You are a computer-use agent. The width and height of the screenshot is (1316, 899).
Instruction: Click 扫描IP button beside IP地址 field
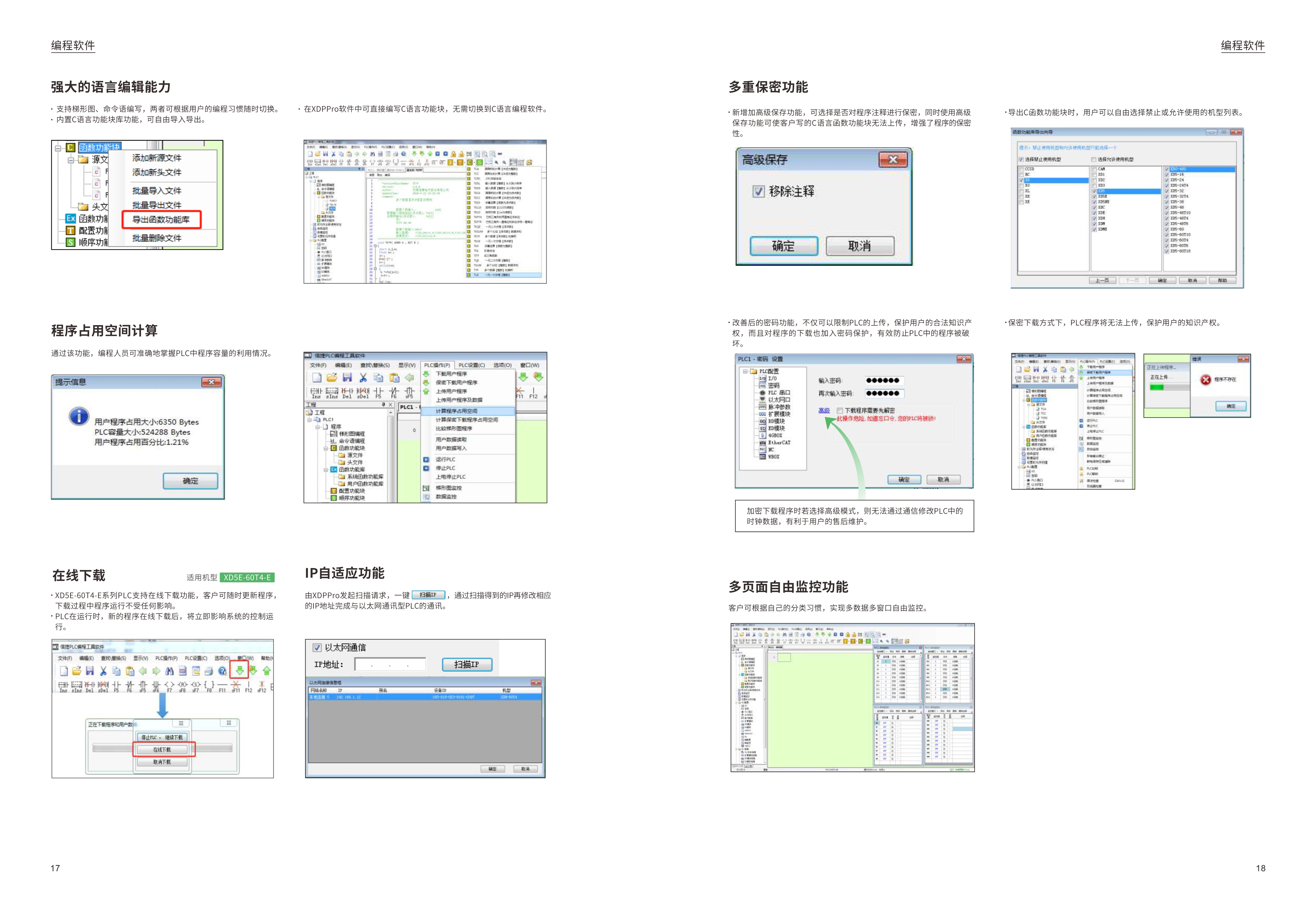pyautogui.click(x=467, y=665)
